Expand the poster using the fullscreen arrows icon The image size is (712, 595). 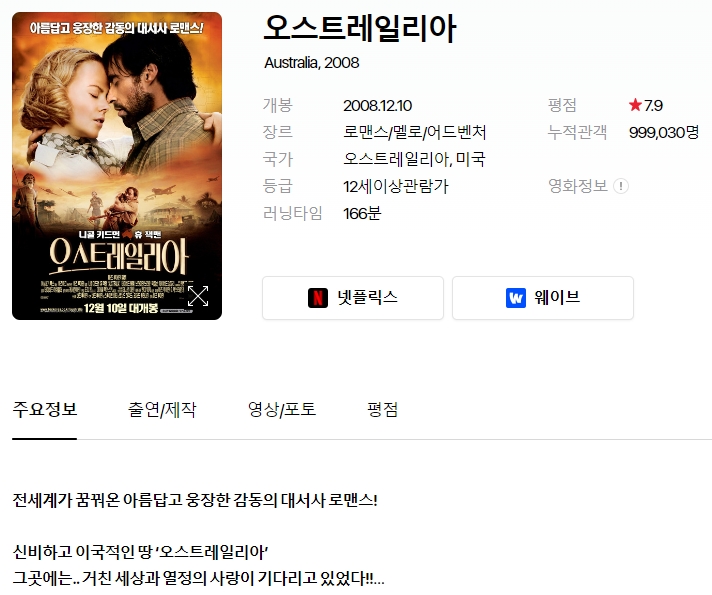[x=198, y=296]
